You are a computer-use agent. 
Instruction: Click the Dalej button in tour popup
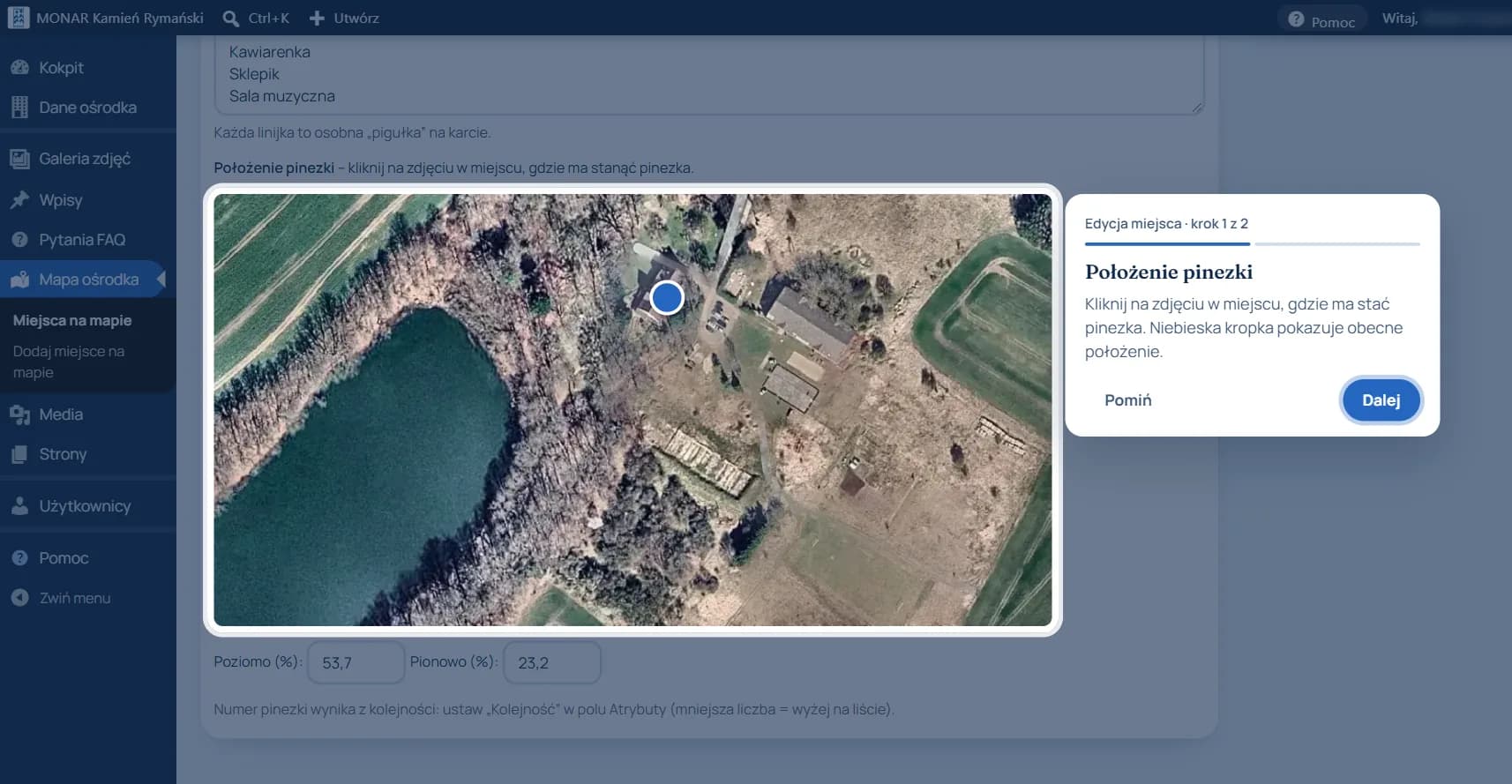(1381, 400)
